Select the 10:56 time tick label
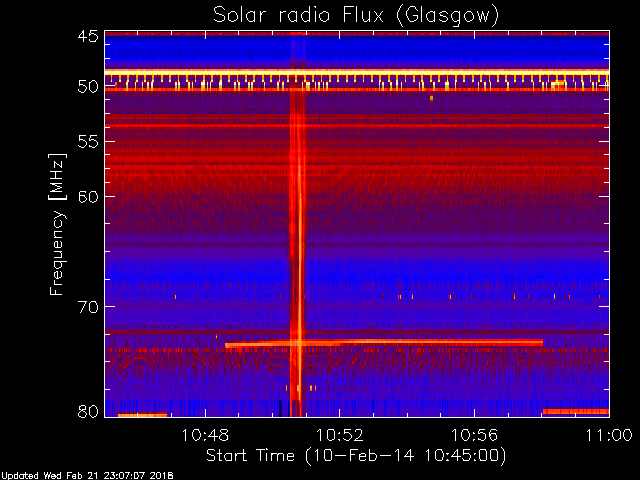The image size is (640, 480). click(474, 435)
